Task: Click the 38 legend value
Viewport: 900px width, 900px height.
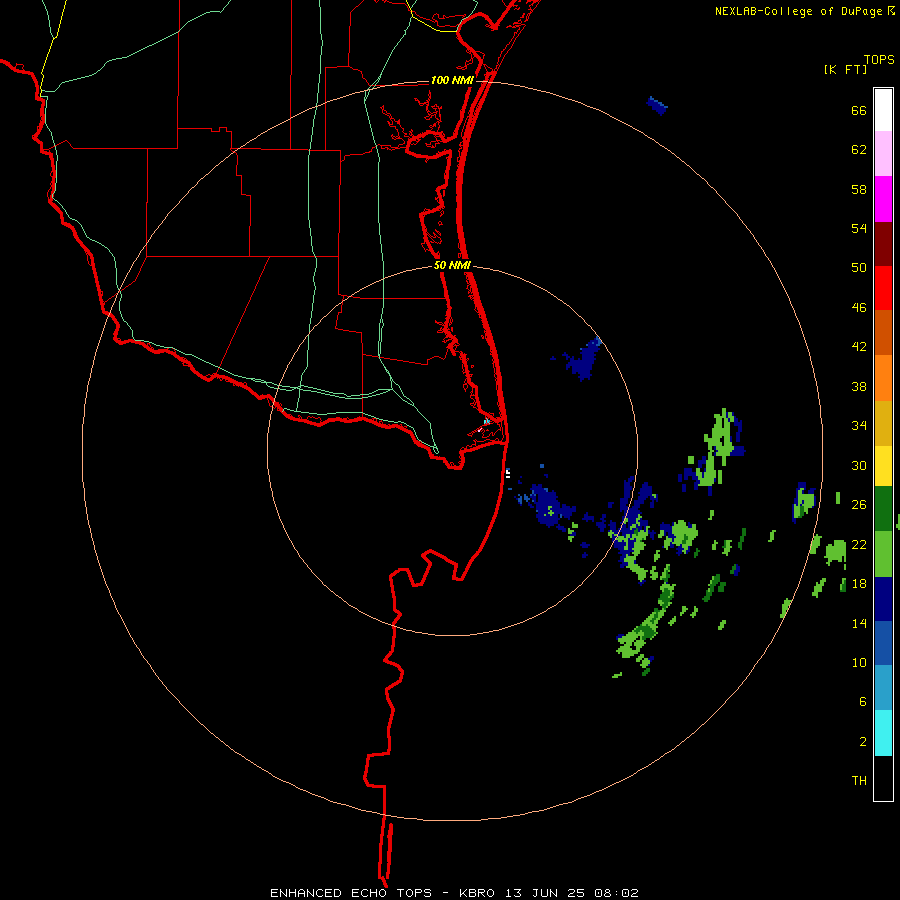Action: coord(859,386)
